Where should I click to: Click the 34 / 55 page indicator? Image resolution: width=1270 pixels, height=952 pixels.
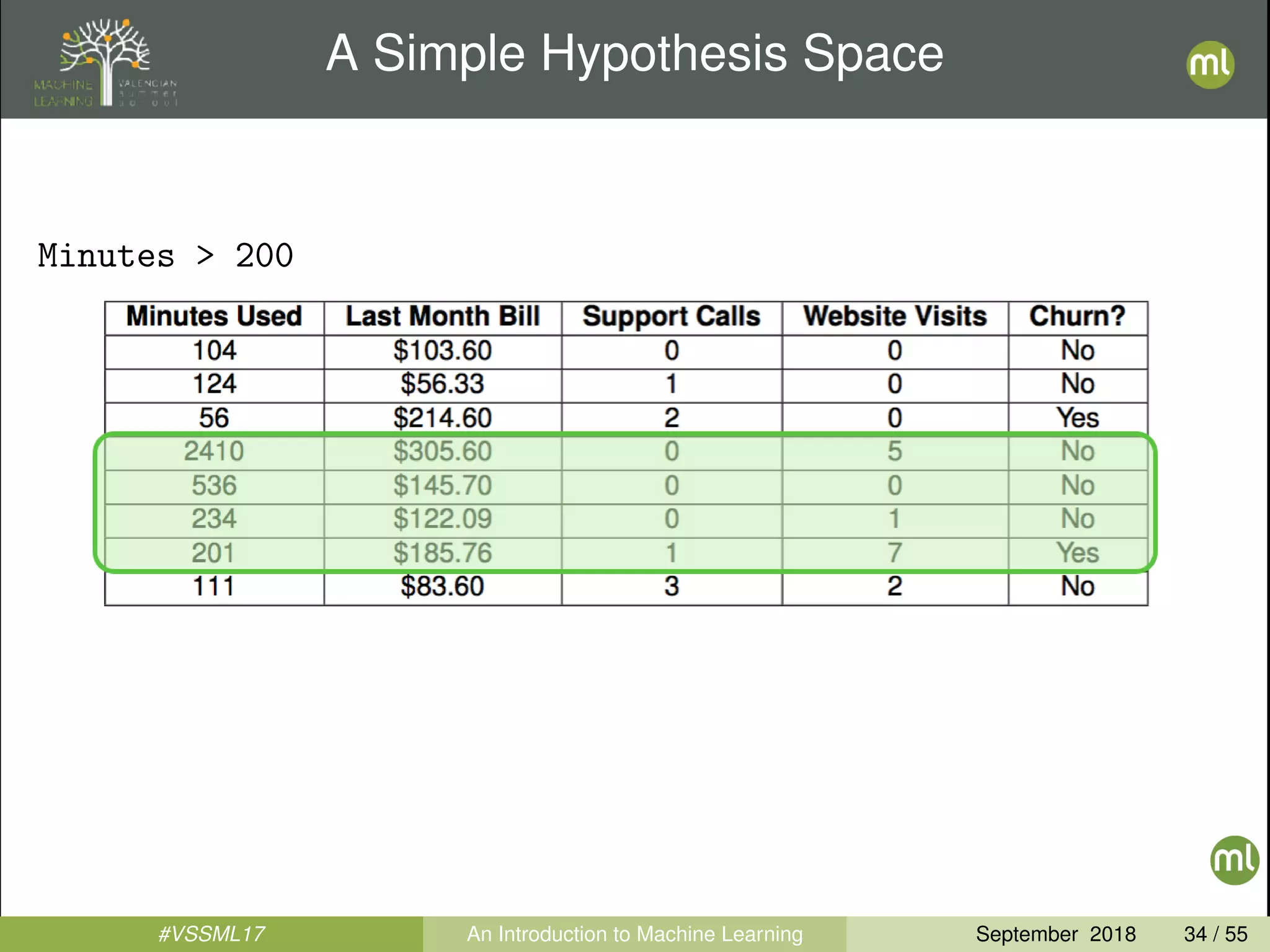(1215, 934)
